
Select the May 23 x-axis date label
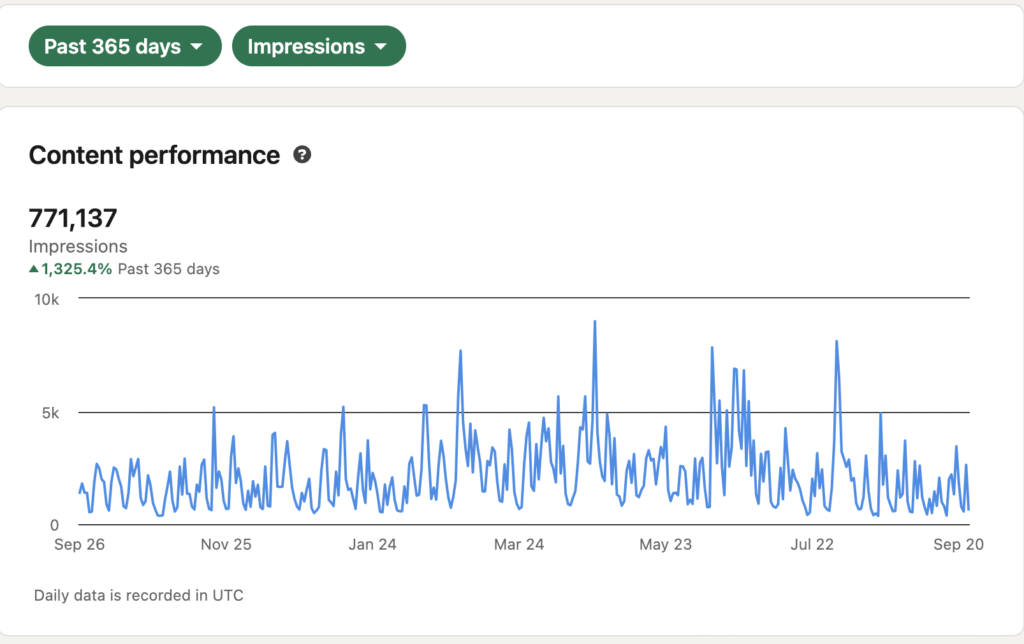(x=666, y=545)
